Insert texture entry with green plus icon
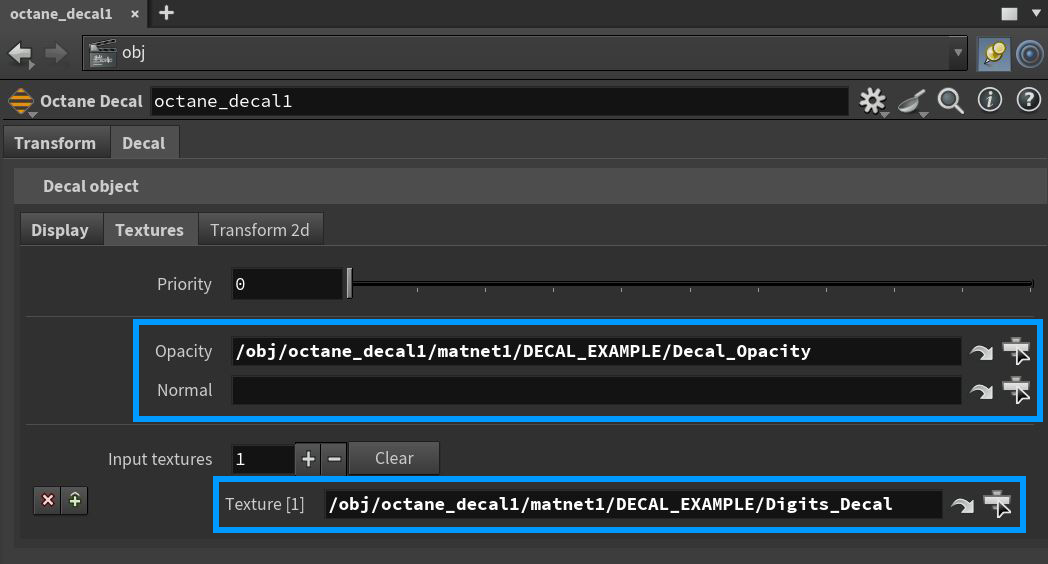 (74, 501)
